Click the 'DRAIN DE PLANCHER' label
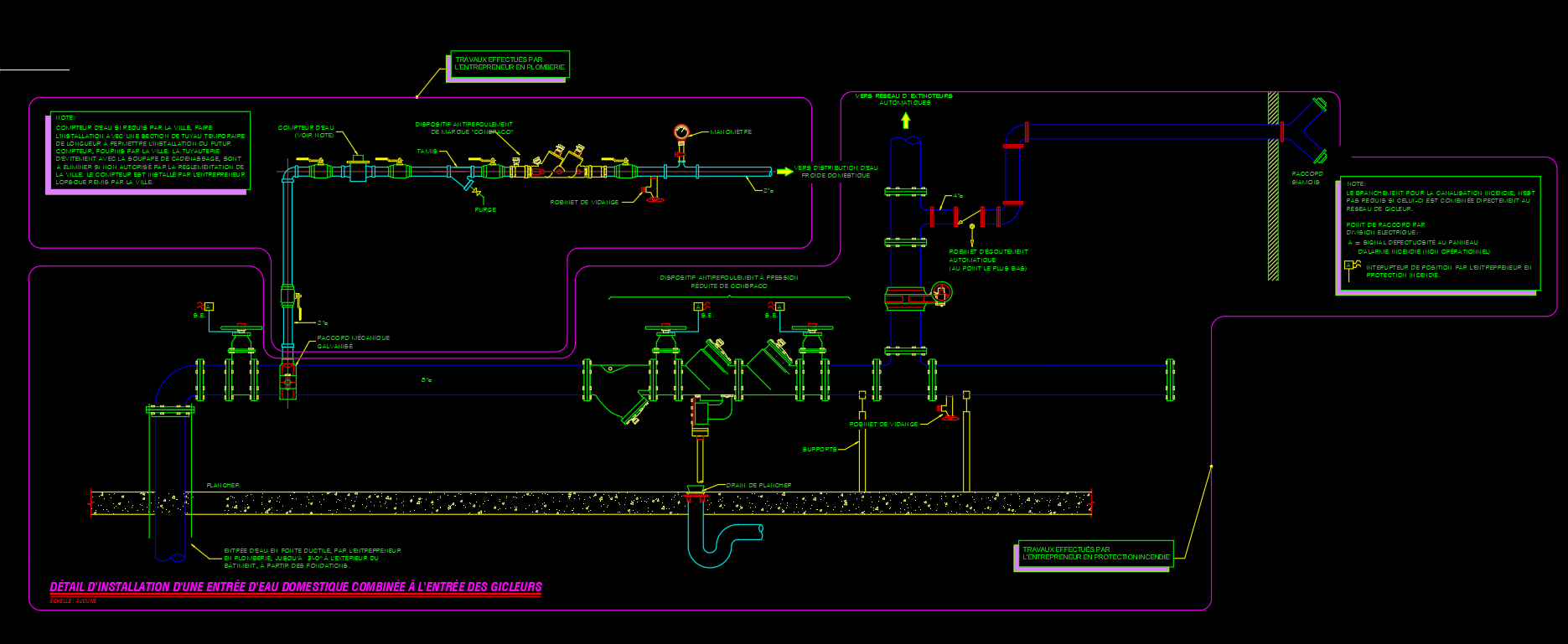This screenshot has width=1568, height=644. 758,485
